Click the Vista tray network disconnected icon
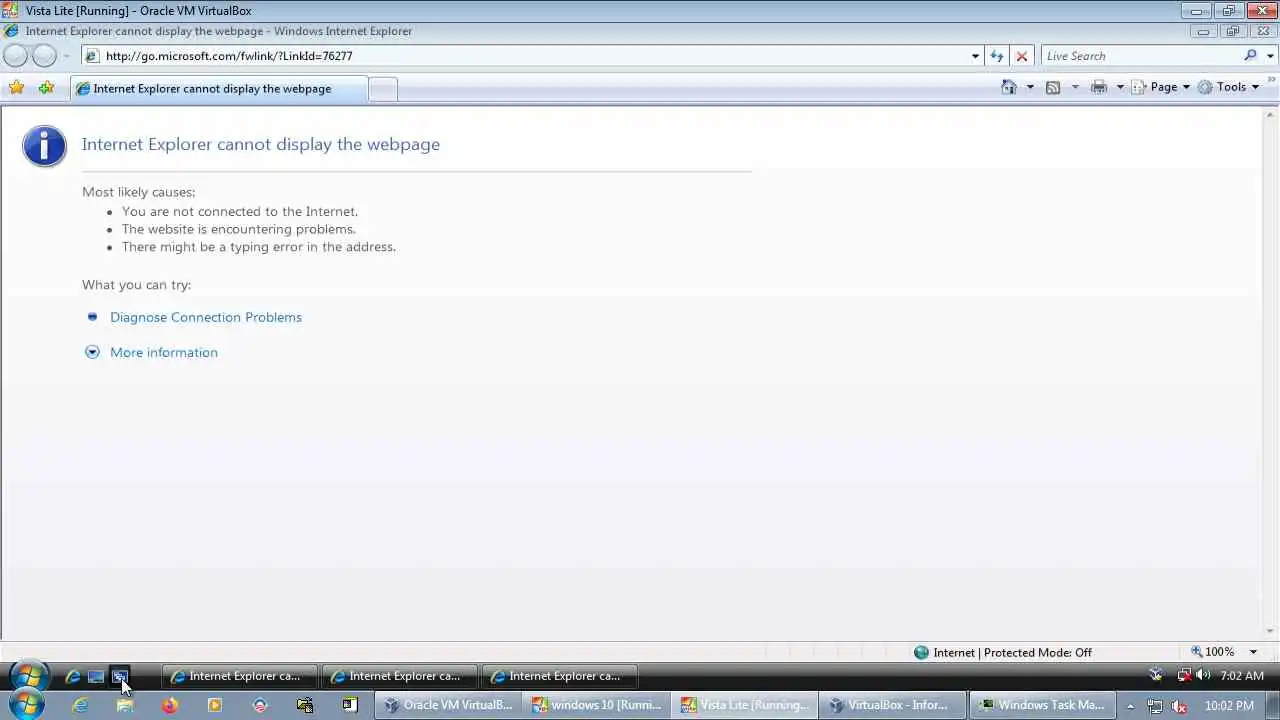Viewport: 1280px width, 720px height. (1184, 675)
